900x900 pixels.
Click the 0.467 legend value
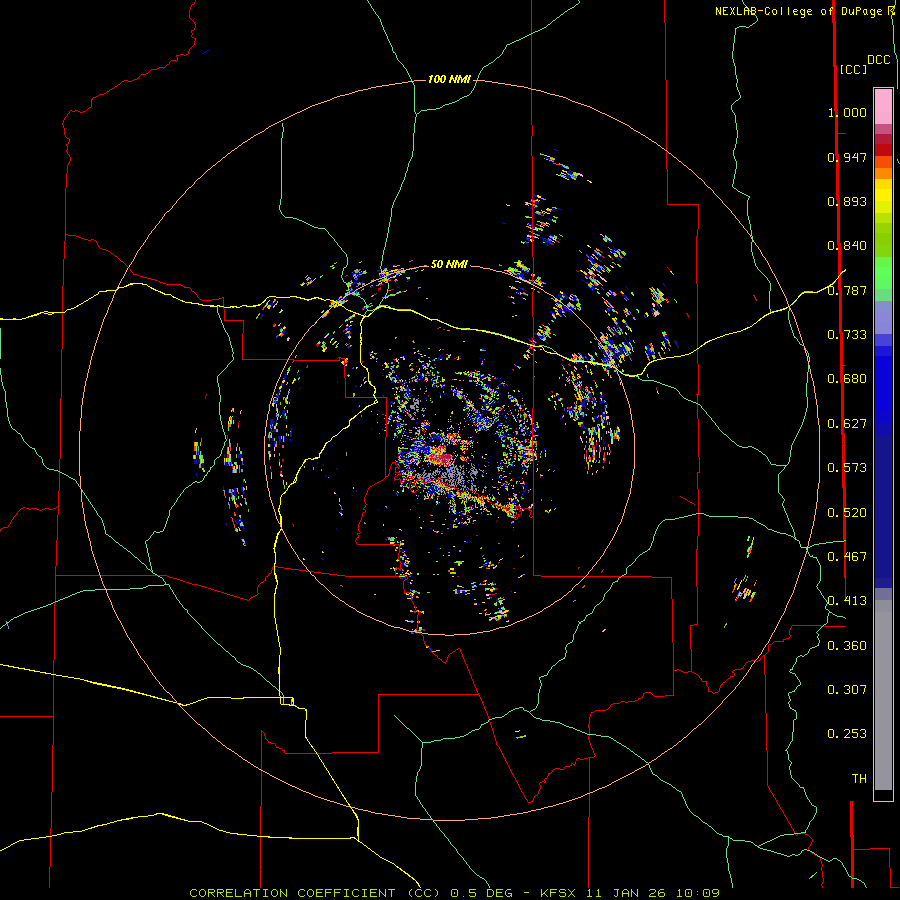847,557
